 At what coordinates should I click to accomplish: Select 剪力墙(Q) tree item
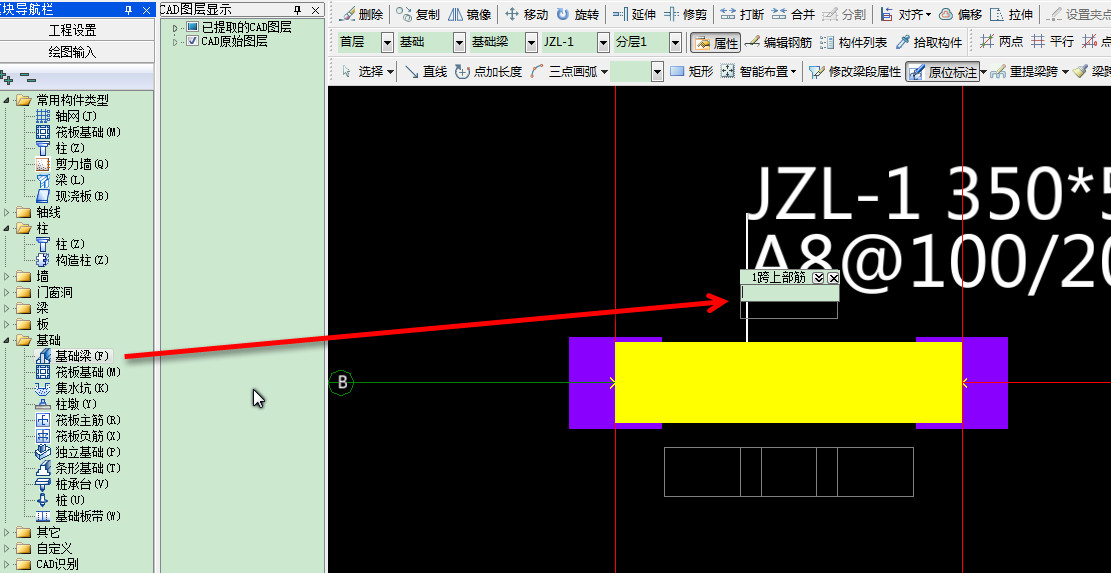tap(73, 164)
